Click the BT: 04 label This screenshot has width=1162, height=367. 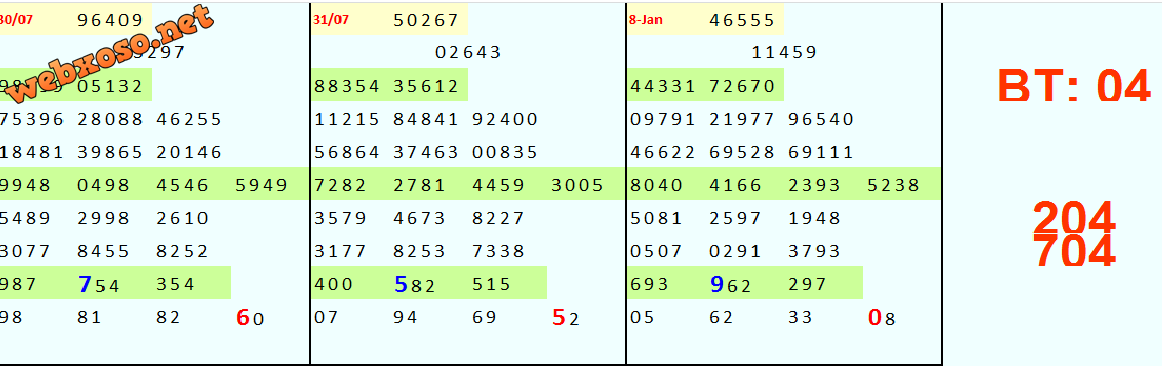[x=1074, y=84]
